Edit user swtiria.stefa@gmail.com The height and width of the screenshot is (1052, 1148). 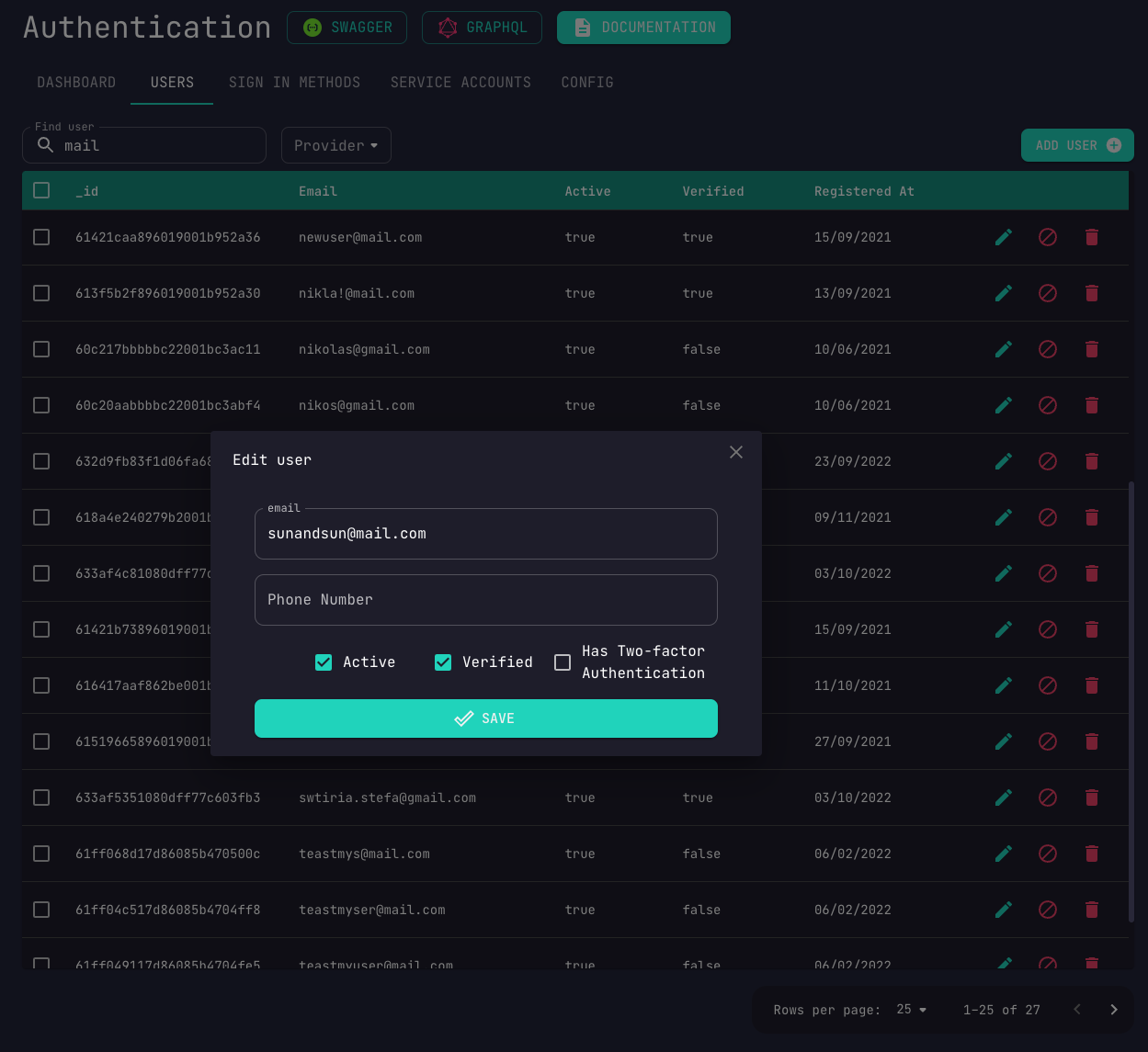tap(1004, 797)
